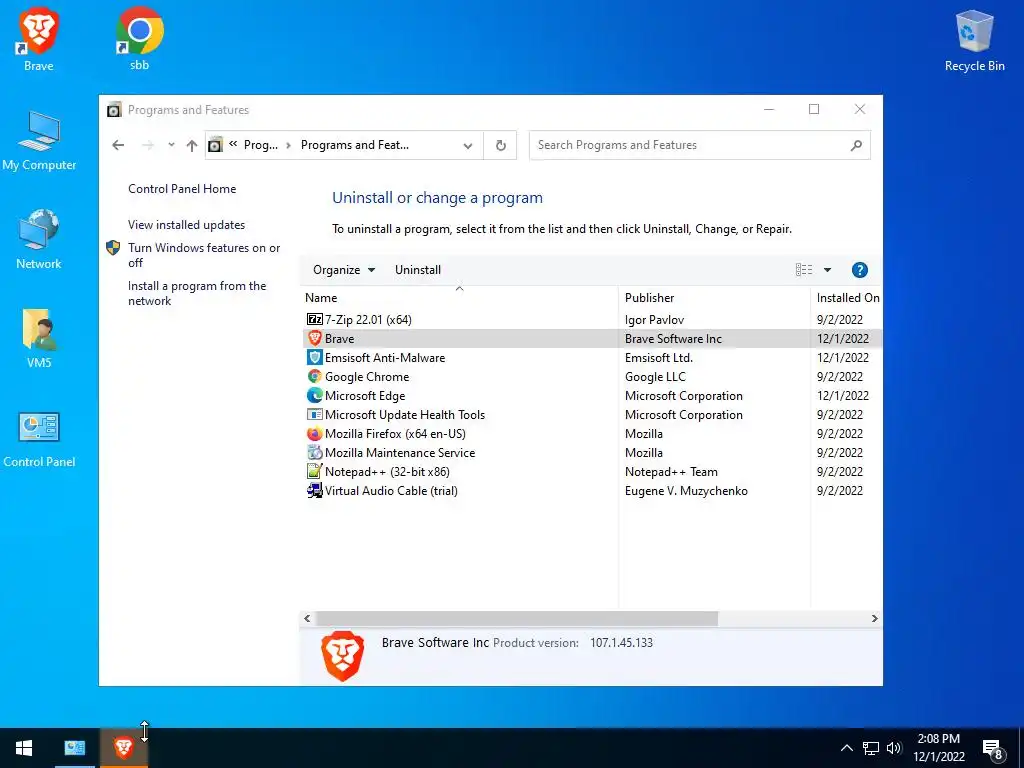This screenshot has width=1024, height=768.
Task: Open Turn Windows features on or off
Action: tap(204, 255)
